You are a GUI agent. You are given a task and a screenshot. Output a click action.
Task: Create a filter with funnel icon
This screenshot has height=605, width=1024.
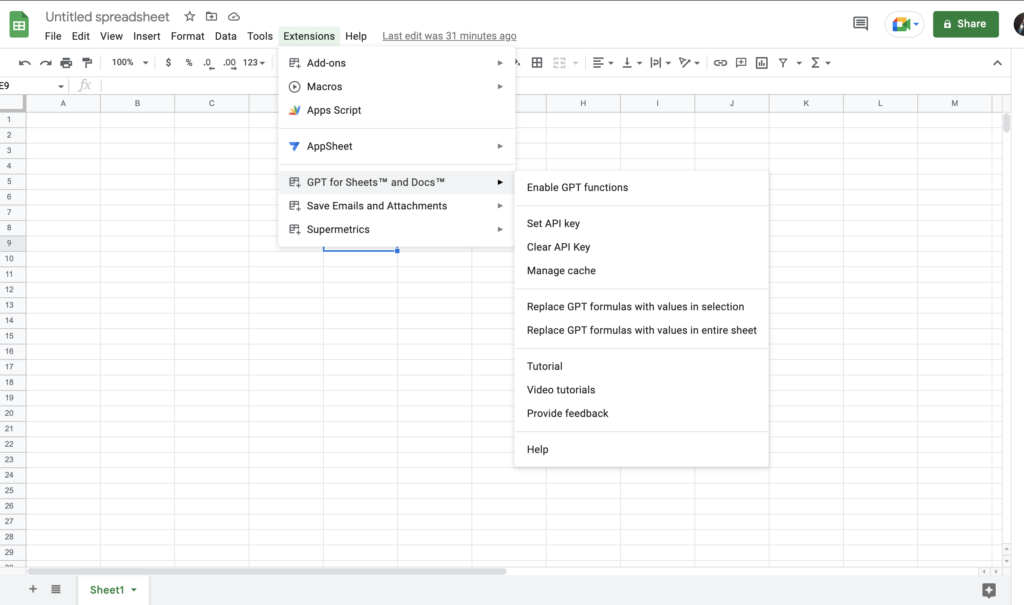[x=782, y=63]
